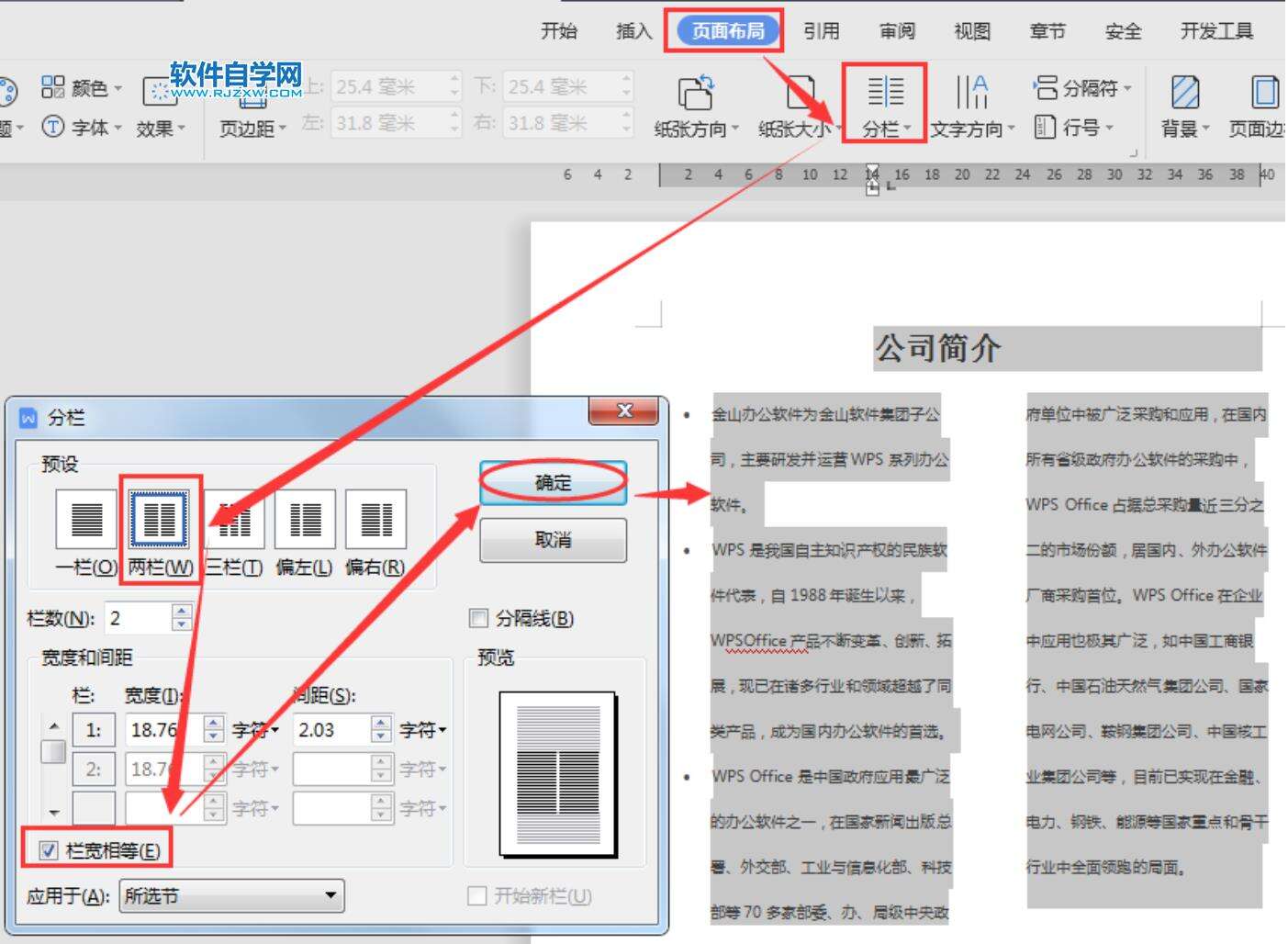Switch to the 章节 Chapter tab
This screenshot has height=944, width=1288.
tap(1047, 31)
